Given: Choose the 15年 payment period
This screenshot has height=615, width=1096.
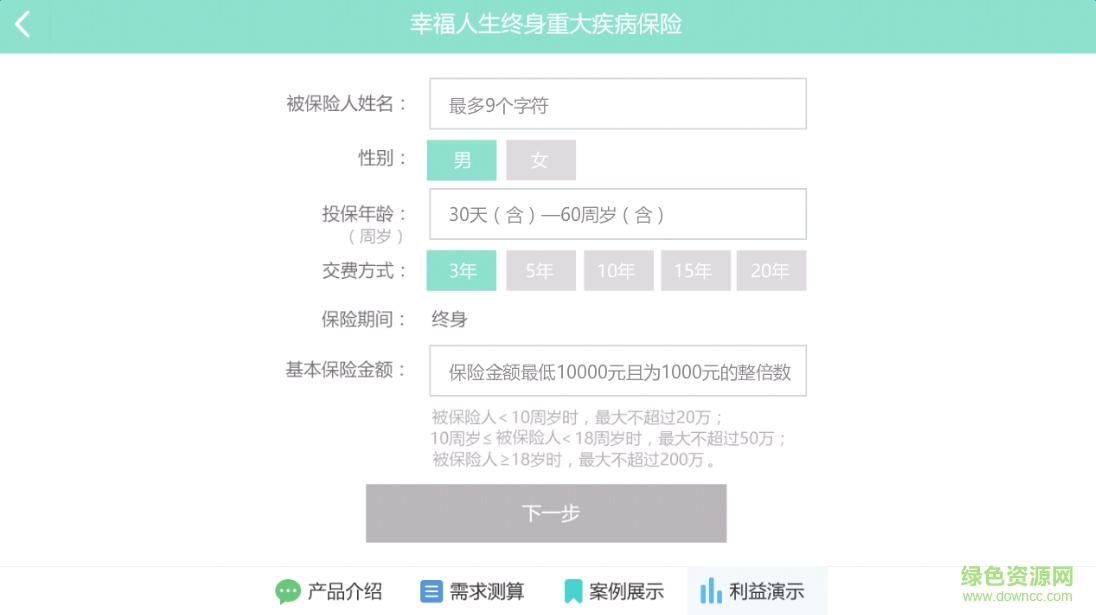Looking at the screenshot, I should [x=693, y=271].
